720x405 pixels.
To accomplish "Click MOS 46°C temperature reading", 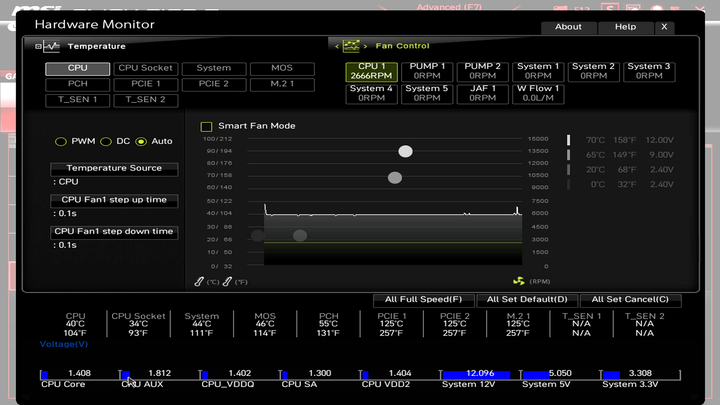I will click(x=265, y=324).
